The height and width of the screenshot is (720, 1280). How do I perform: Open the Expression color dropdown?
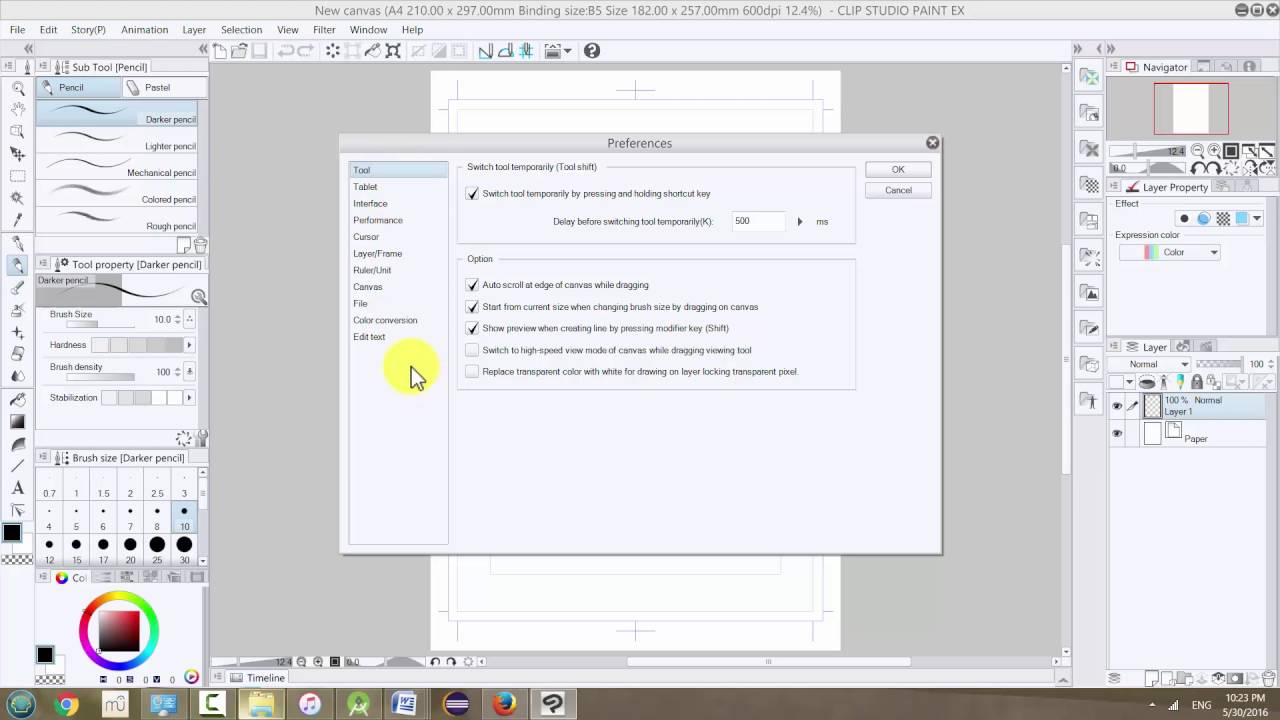tap(1213, 252)
